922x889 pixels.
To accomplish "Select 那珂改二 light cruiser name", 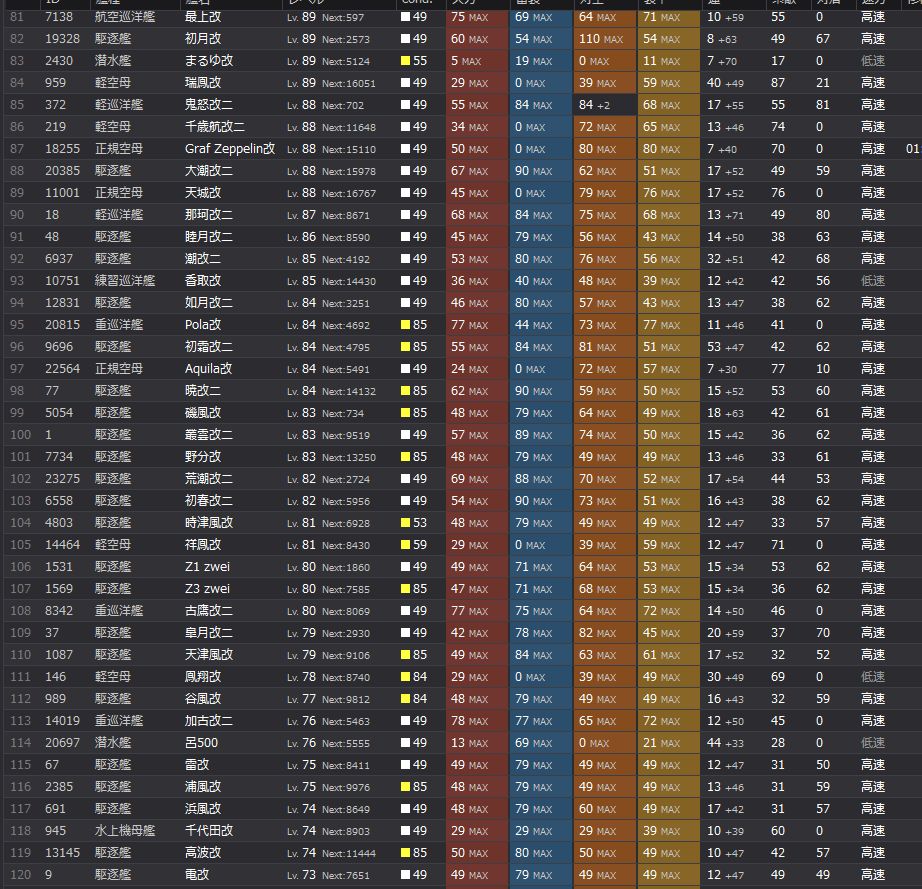I will point(209,215).
